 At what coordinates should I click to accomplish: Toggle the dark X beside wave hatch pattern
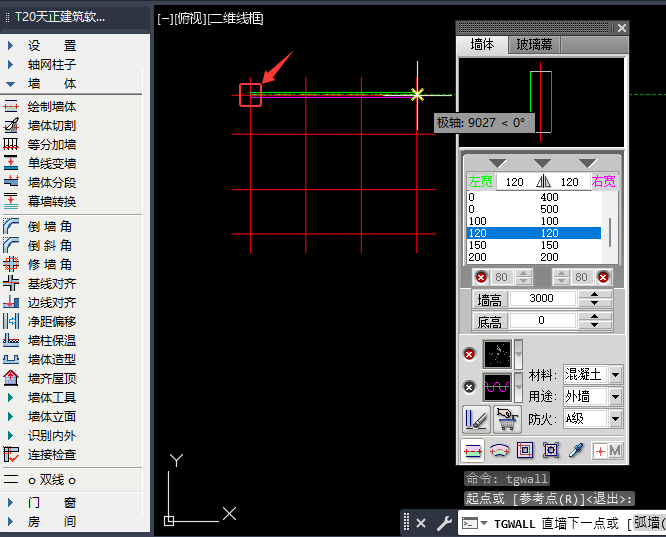coord(469,387)
